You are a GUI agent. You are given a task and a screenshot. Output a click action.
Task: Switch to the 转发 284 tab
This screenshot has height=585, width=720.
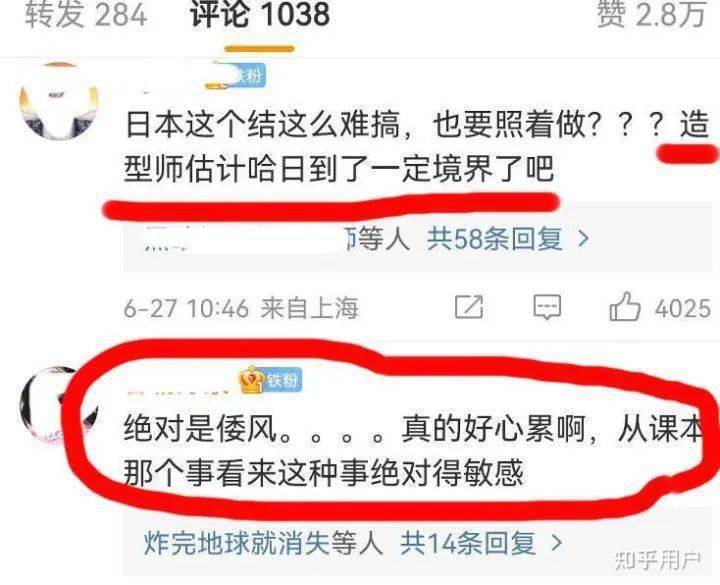pos(86,14)
